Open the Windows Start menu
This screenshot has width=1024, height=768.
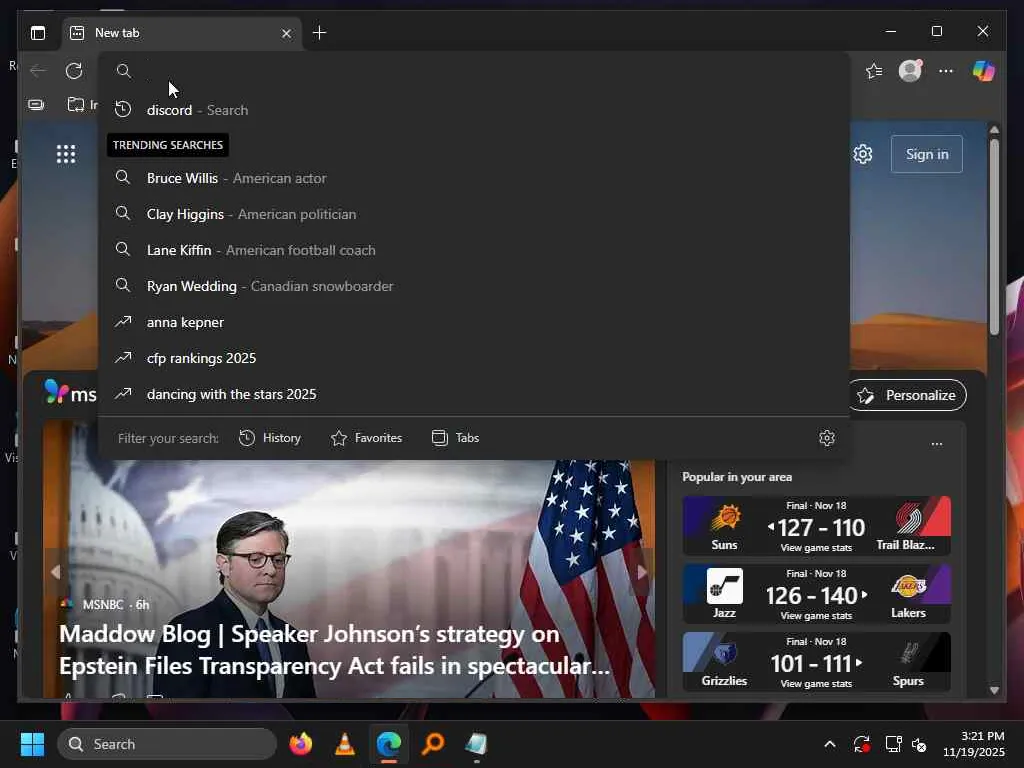32,744
